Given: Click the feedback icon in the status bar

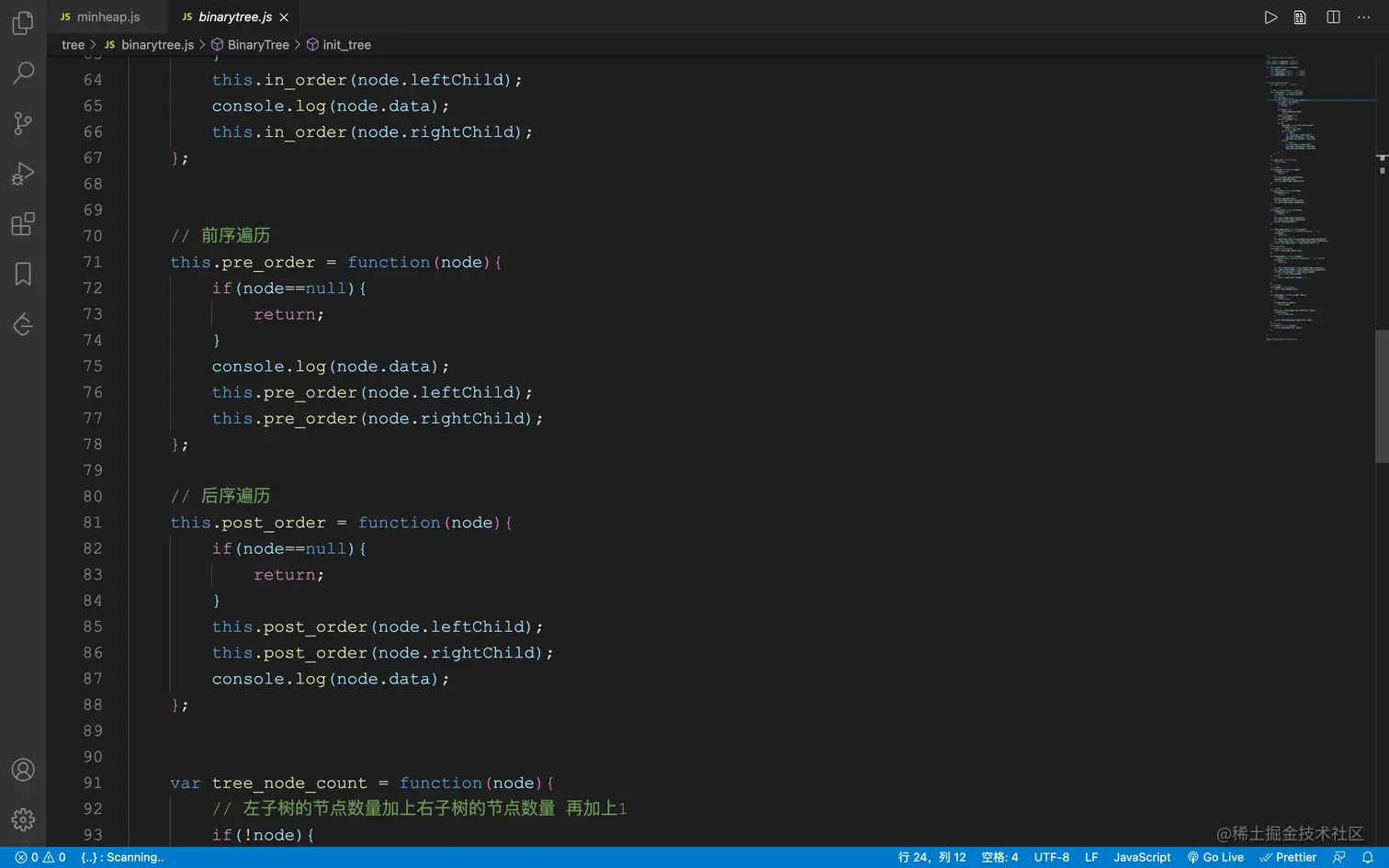Looking at the screenshot, I should point(1339,857).
